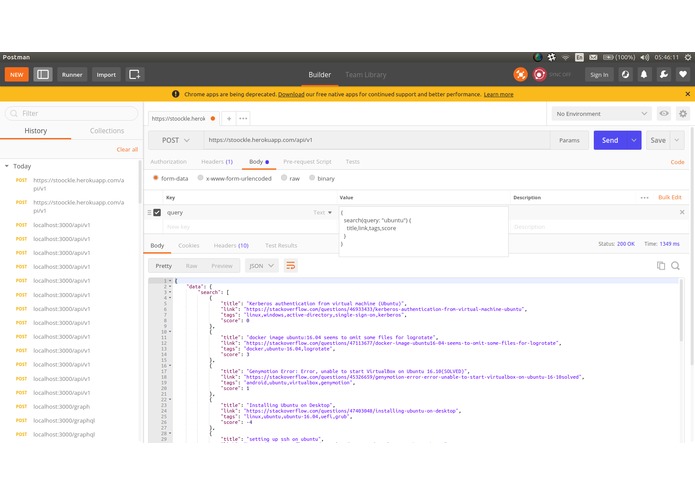Switch to the Collections tab
Viewport: 695px width, 494px height.
107,131
